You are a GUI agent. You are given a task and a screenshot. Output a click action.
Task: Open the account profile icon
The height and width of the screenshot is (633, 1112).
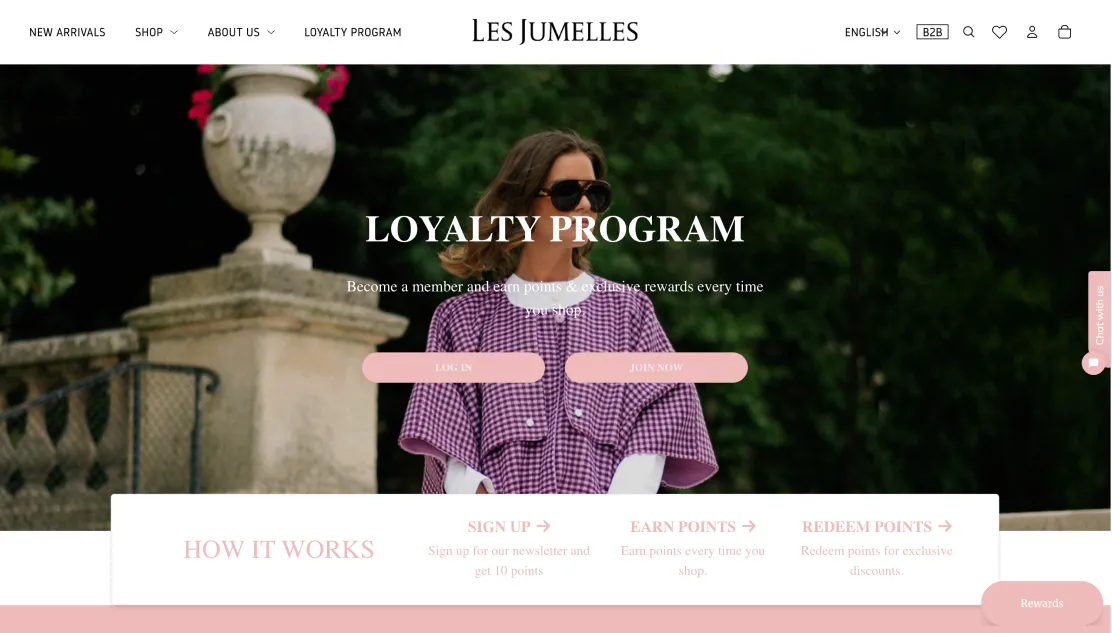point(1032,32)
